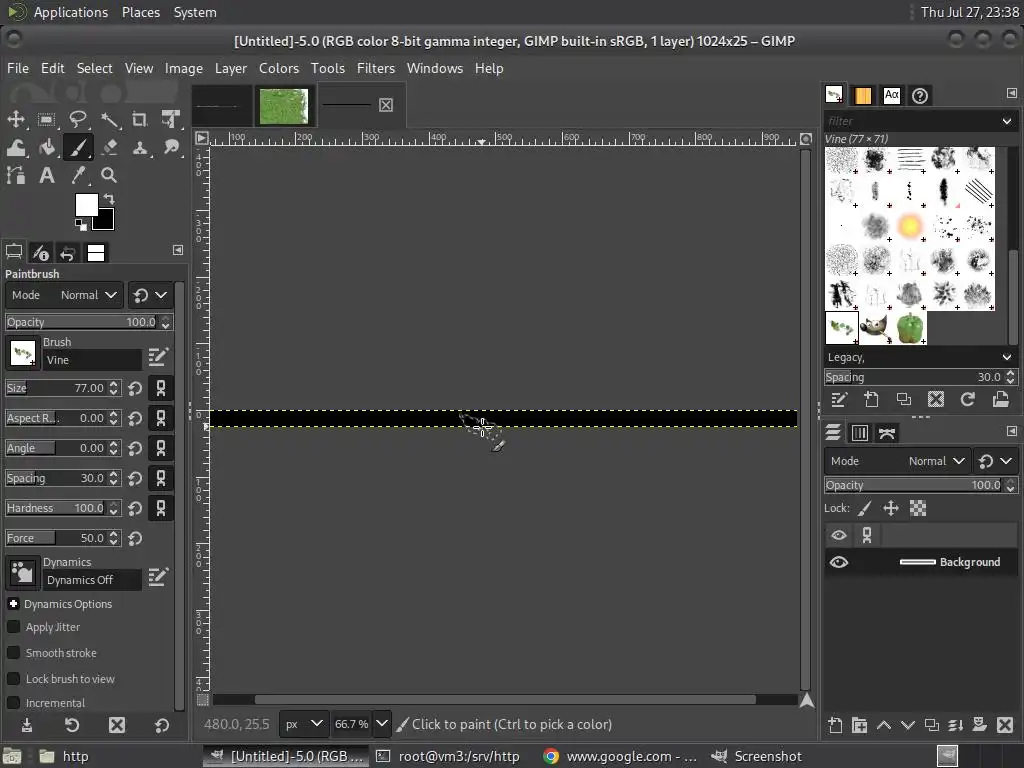Select the Unified Transform tool

(170, 119)
